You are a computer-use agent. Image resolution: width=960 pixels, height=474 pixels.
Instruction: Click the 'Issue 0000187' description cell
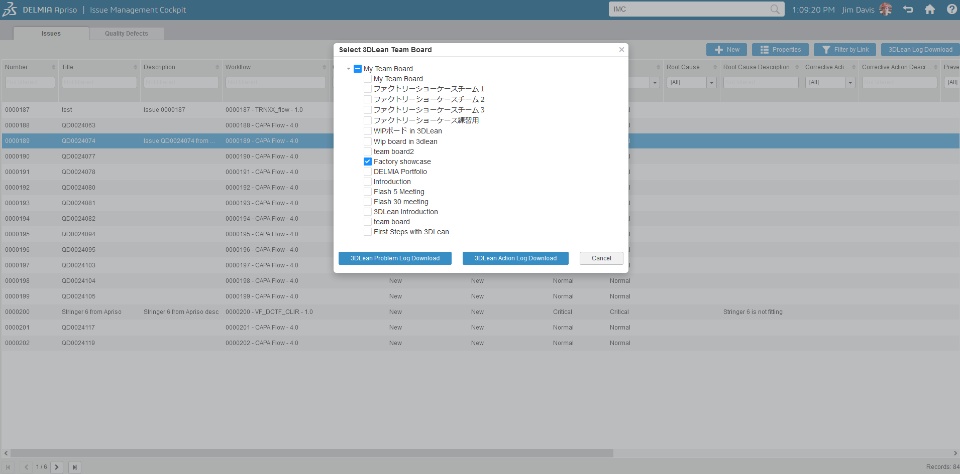165,110
